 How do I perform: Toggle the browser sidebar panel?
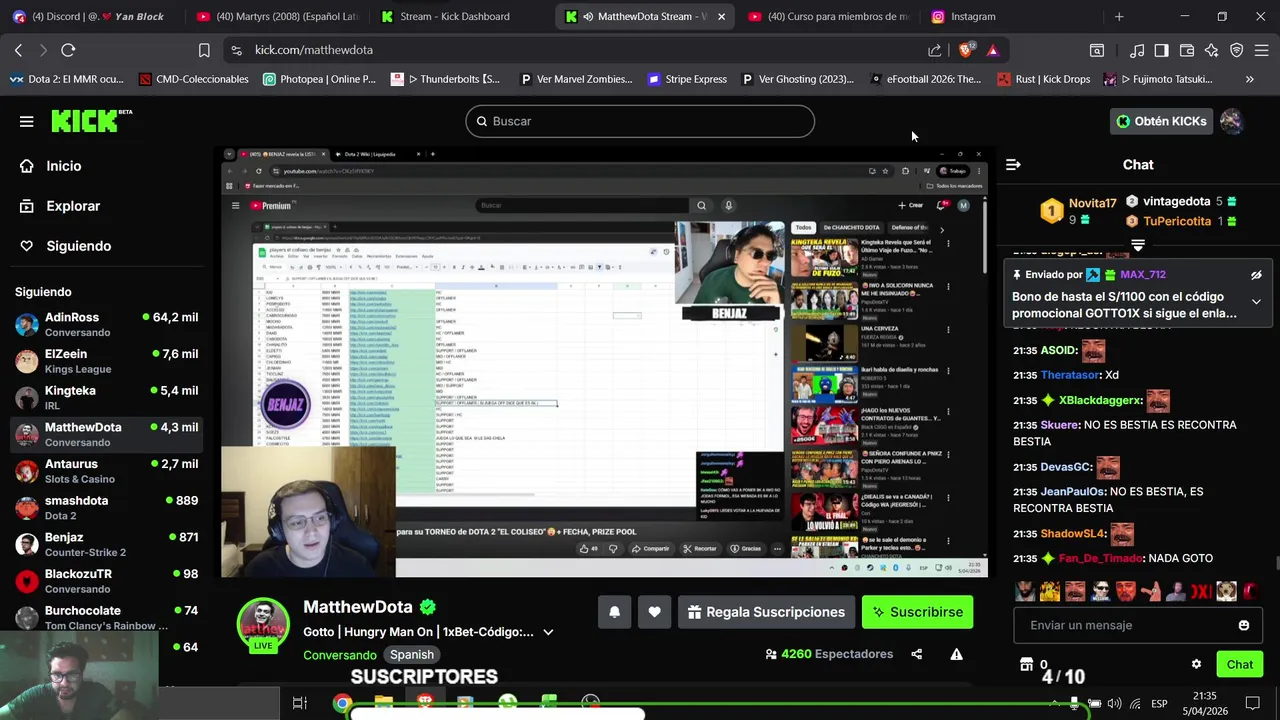coord(1161,50)
